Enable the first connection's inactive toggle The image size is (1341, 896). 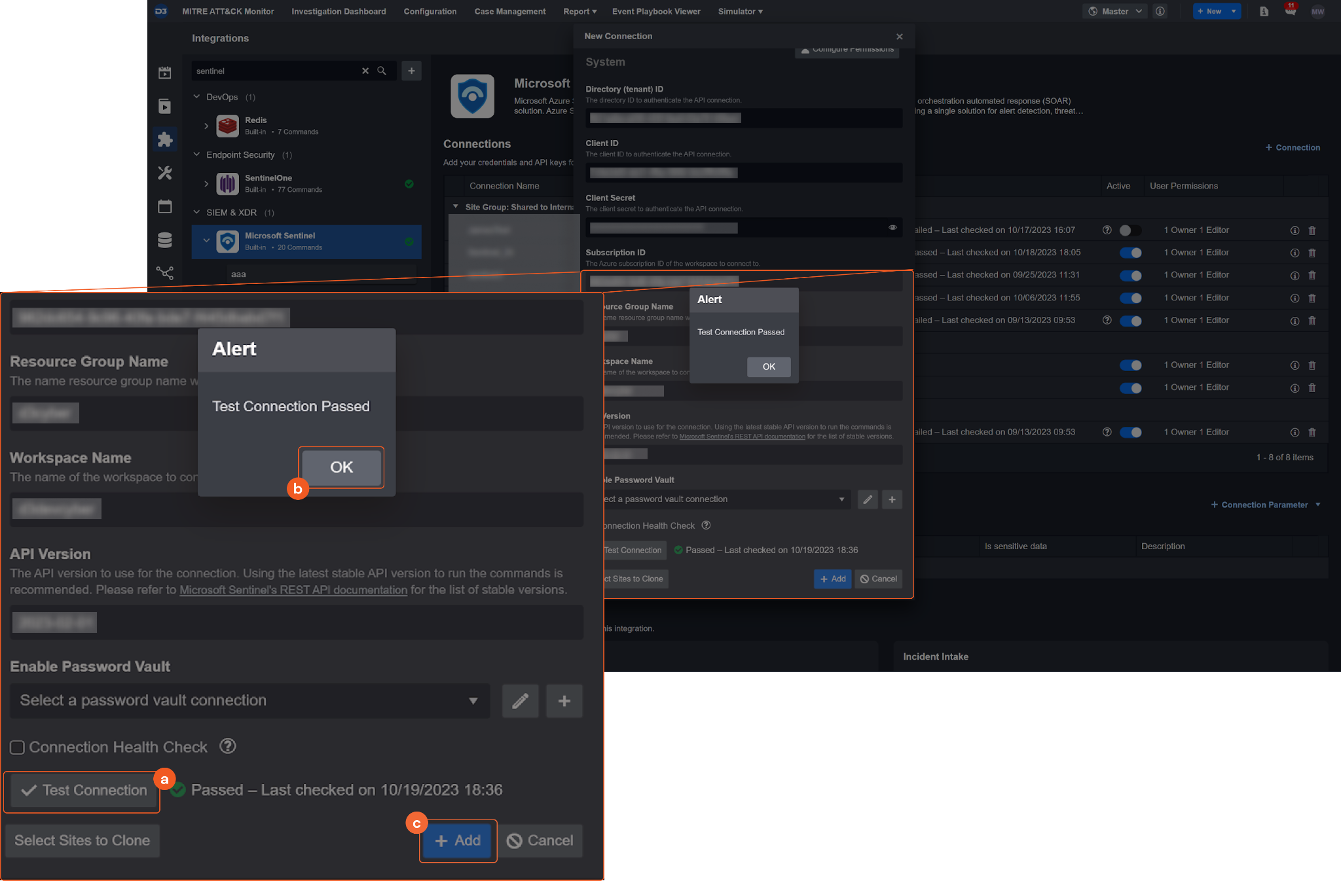coord(1130,230)
